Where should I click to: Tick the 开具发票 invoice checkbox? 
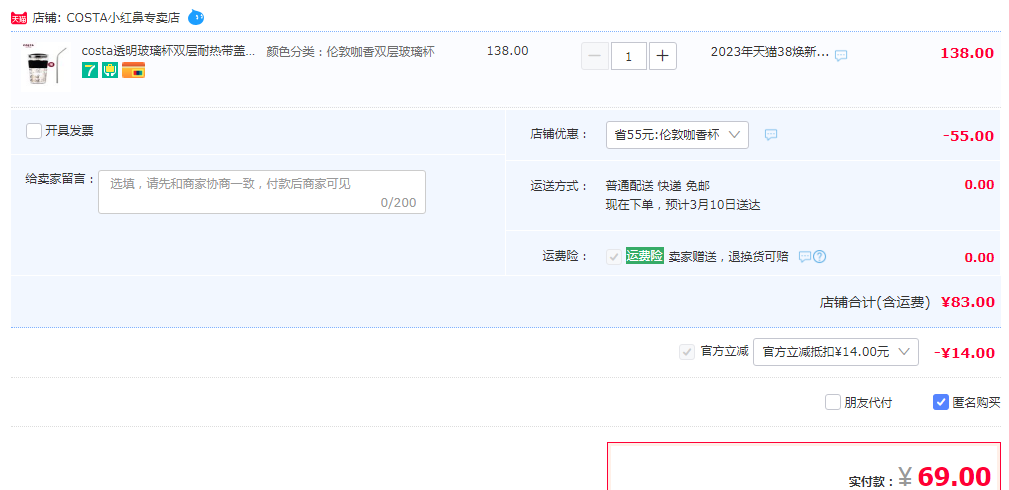pyautogui.click(x=34, y=131)
